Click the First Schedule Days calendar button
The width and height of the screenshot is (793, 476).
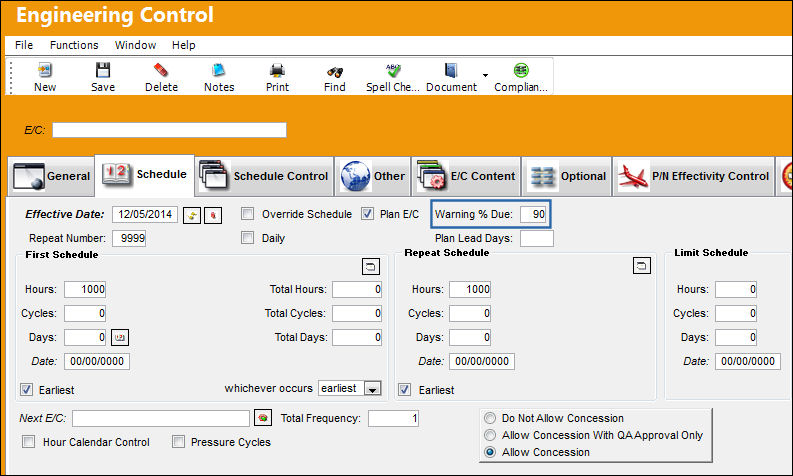[x=120, y=337]
